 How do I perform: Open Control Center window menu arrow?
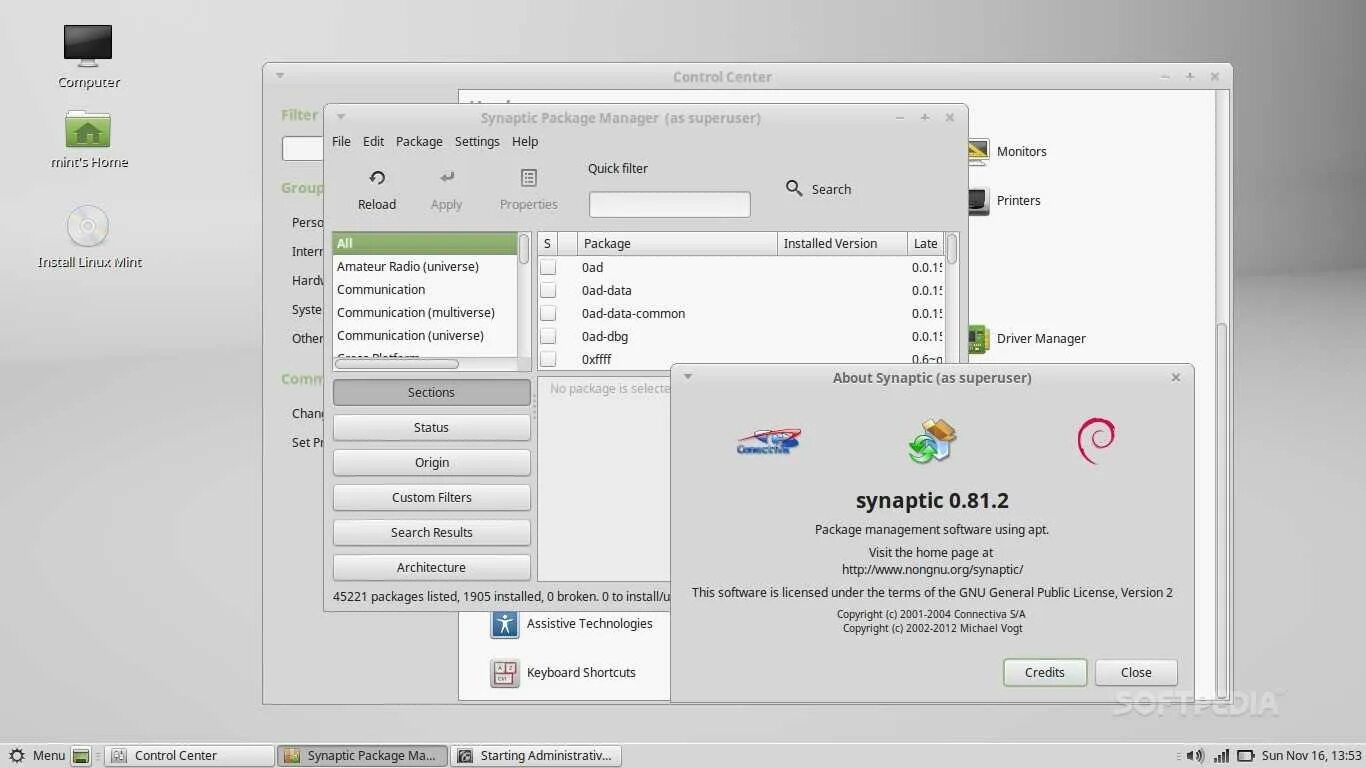click(x=280, y=76)
